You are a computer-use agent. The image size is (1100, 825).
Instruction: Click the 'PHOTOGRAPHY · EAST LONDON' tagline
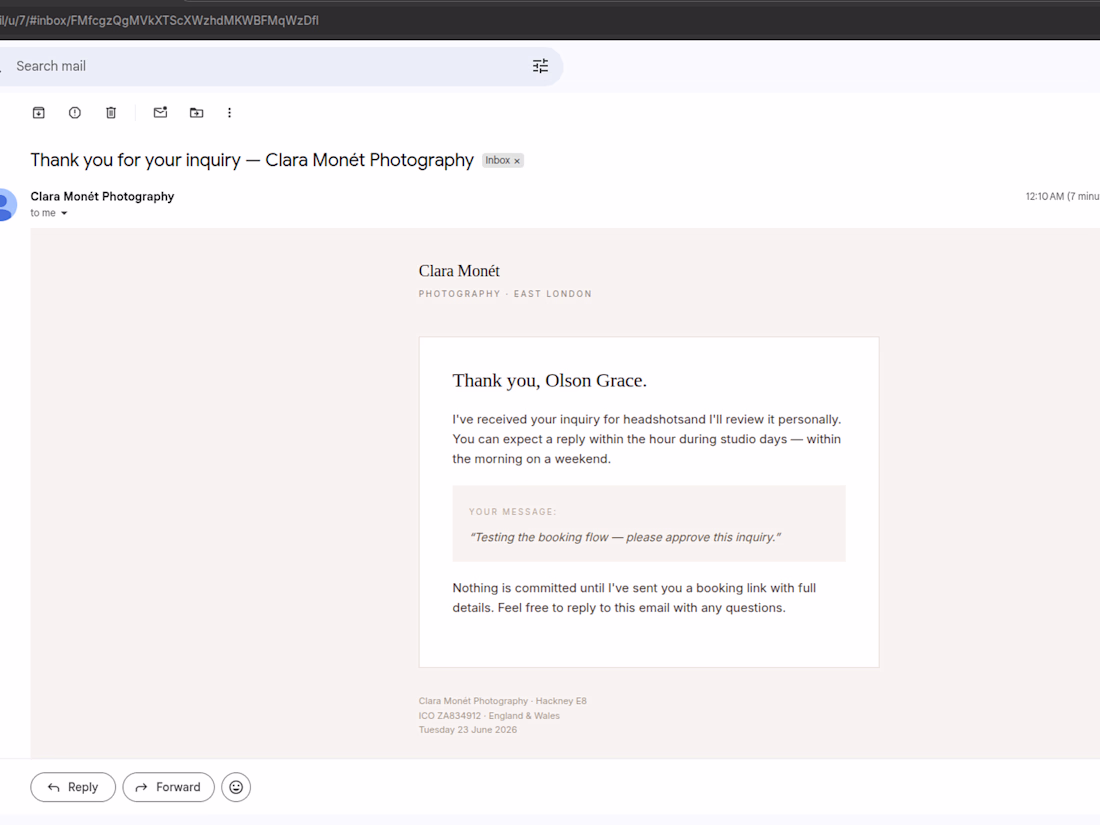(505, 294)
